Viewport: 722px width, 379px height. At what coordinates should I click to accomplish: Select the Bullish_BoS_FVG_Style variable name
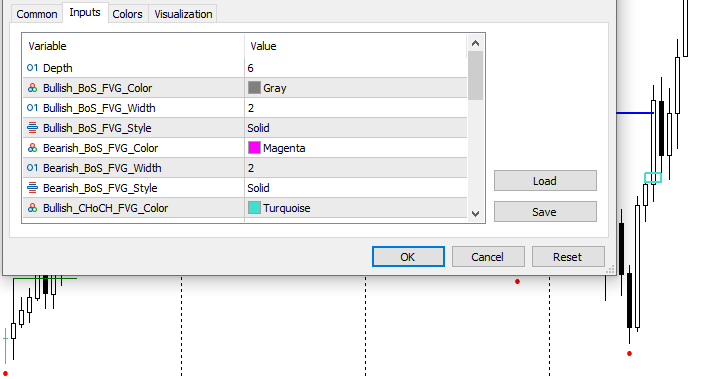point(97,128)
